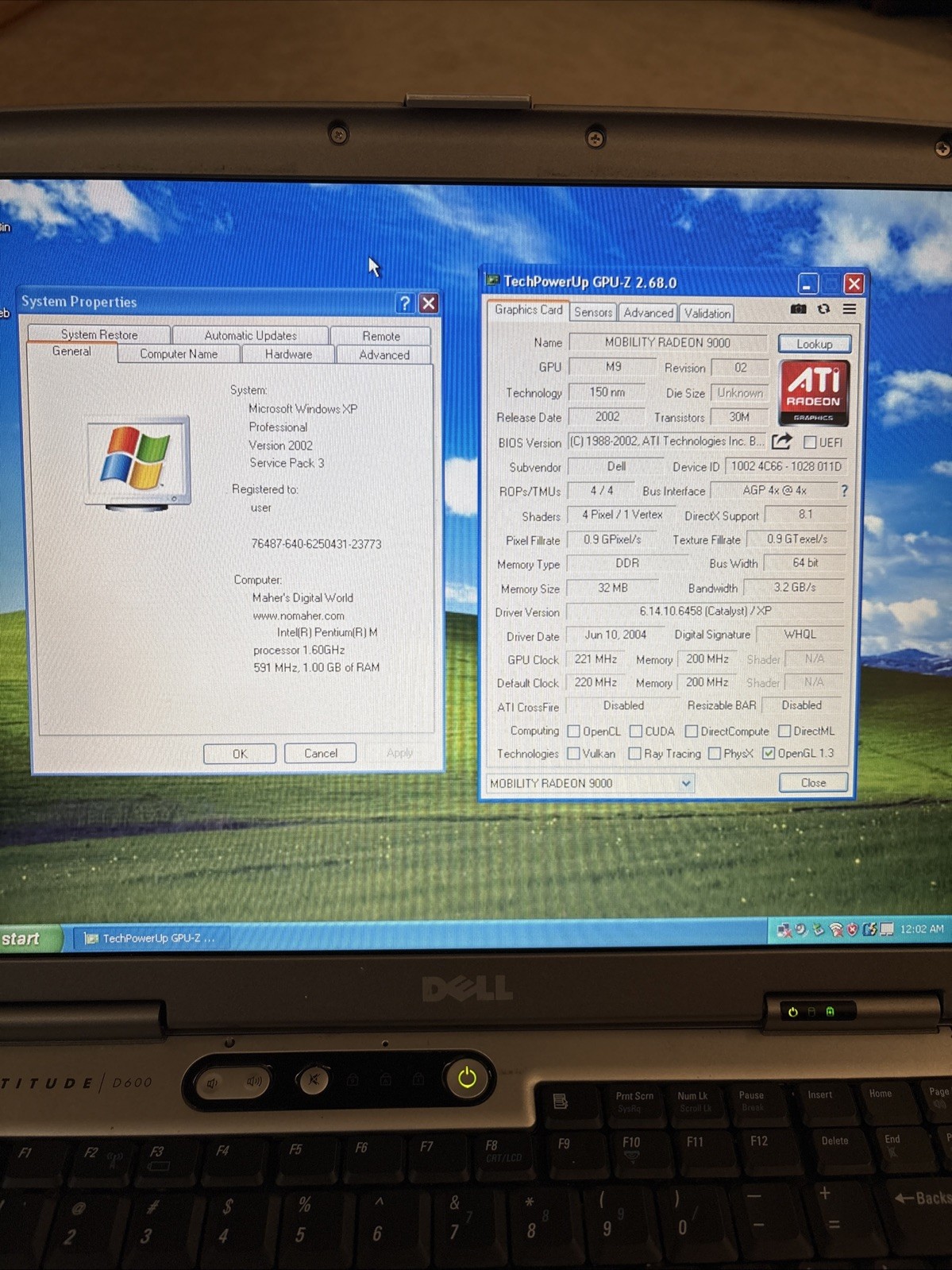Click the Pixel Fillrate value 0.9 GPixel/s
Screen dimensions: 952x1270
tap(612, 539)
